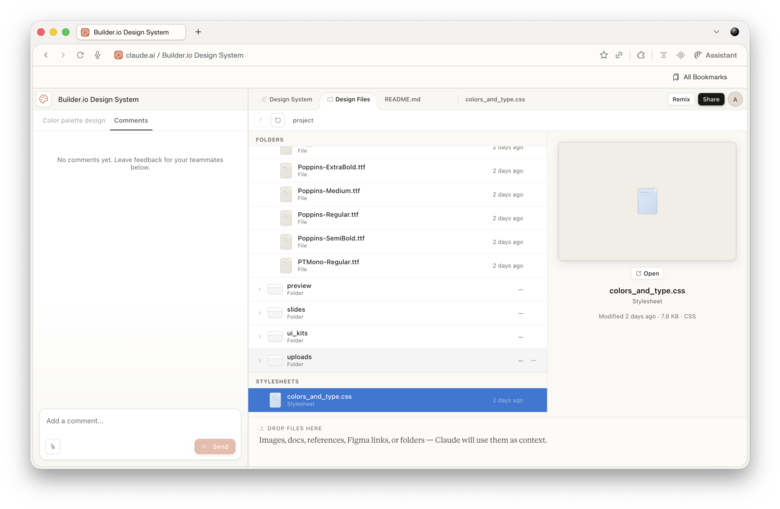Go back with the browser back arrow
Screen dimensions: 780x509
46,55
